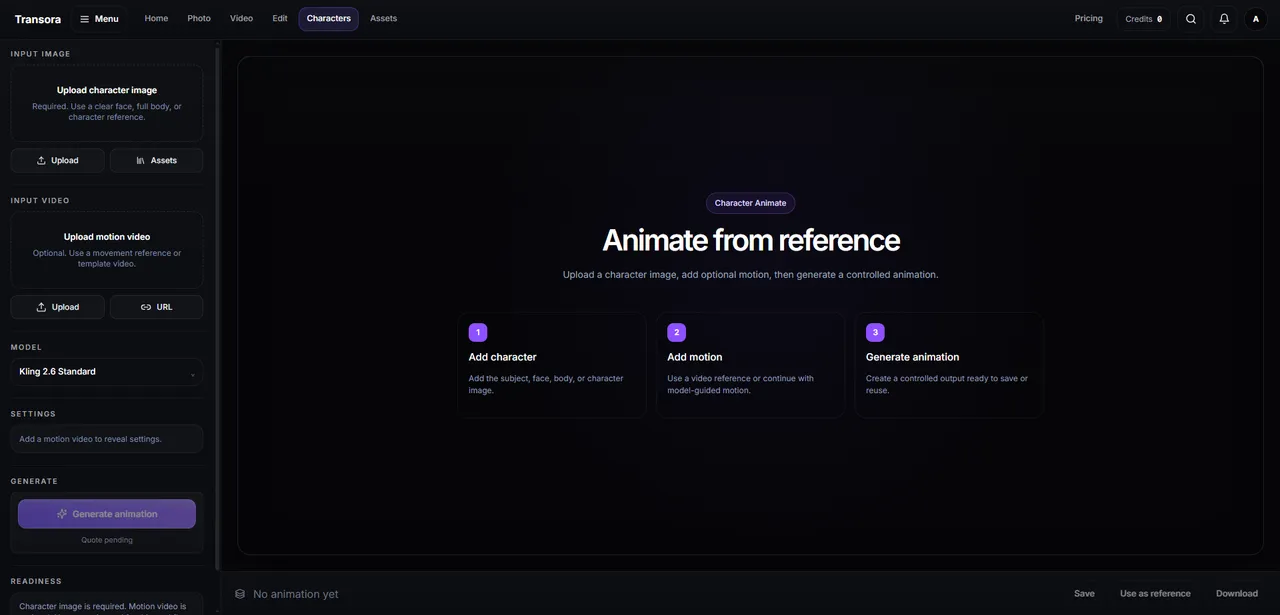This screenshot has height=615, width=1280.
Task: Click the step 1 number badge
Action: tap(478, 332)
